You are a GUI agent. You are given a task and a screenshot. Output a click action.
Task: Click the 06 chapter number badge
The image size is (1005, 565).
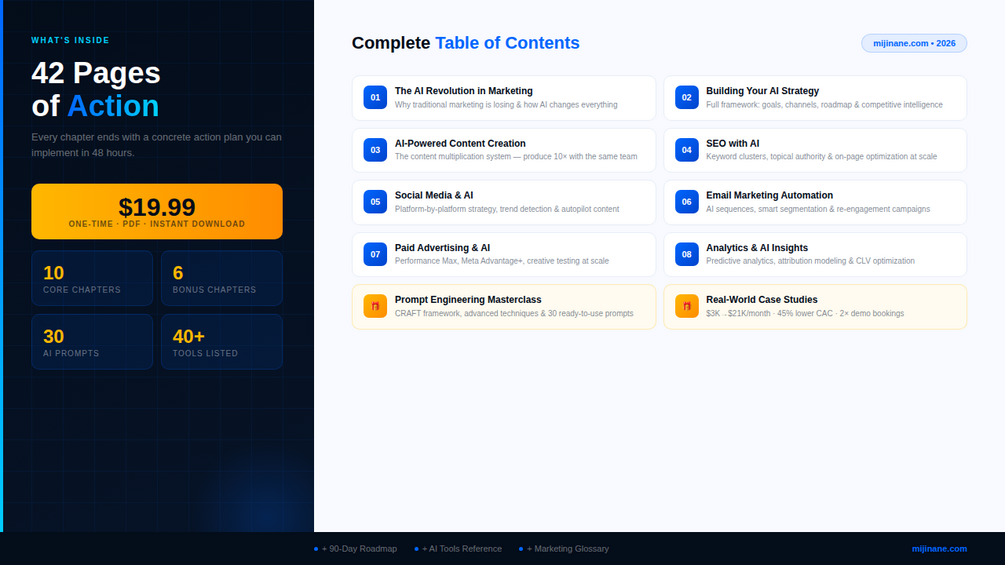tap(686, 202)
